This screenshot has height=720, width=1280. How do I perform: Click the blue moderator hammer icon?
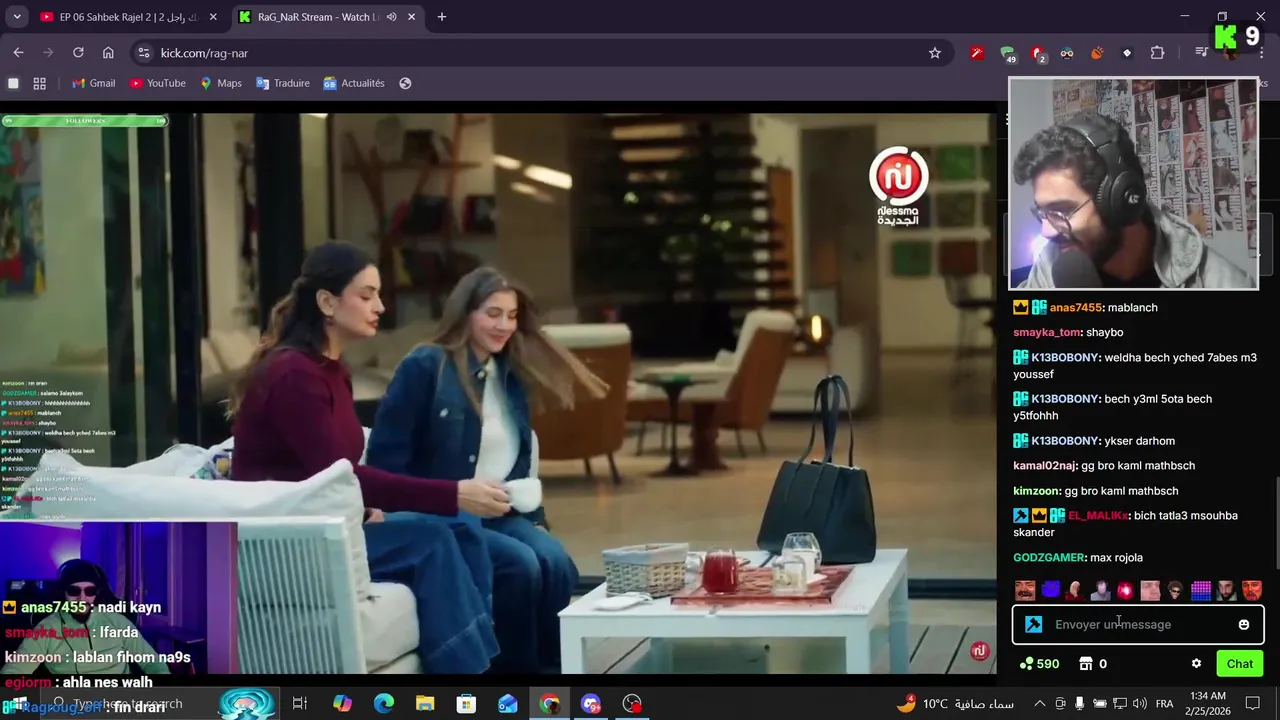1034,624
